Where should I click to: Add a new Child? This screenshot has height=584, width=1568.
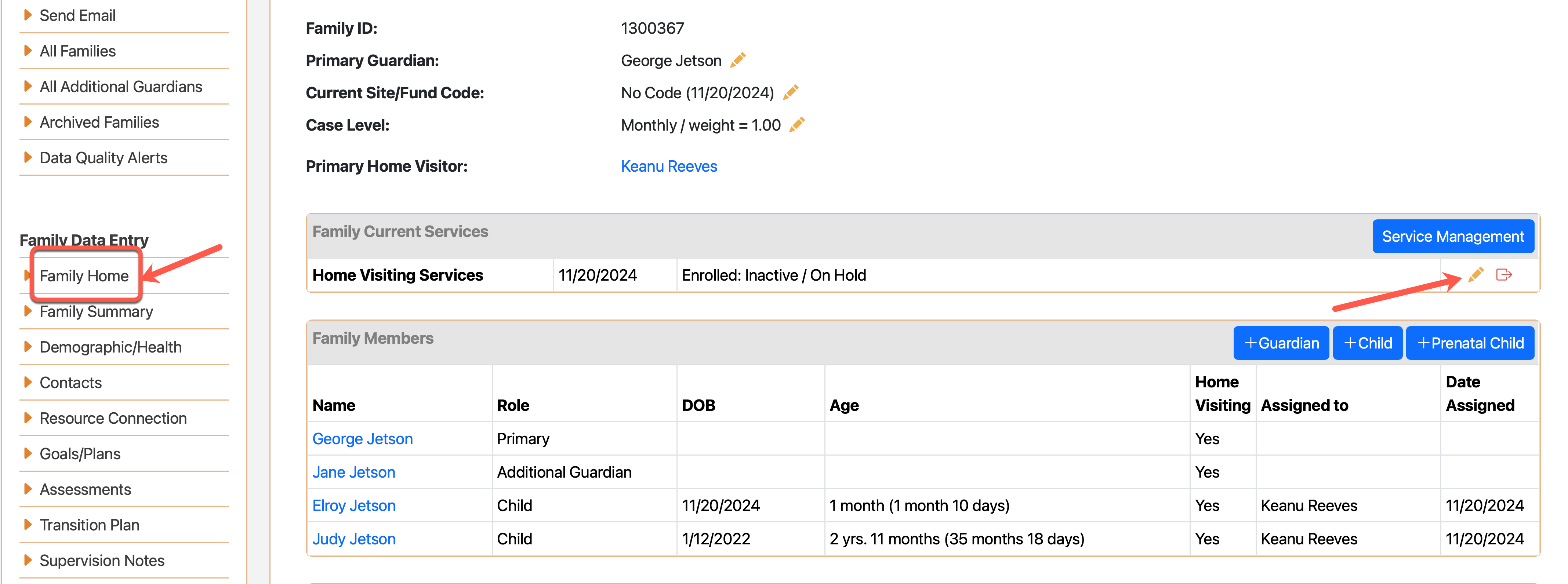coord(1368,343)
